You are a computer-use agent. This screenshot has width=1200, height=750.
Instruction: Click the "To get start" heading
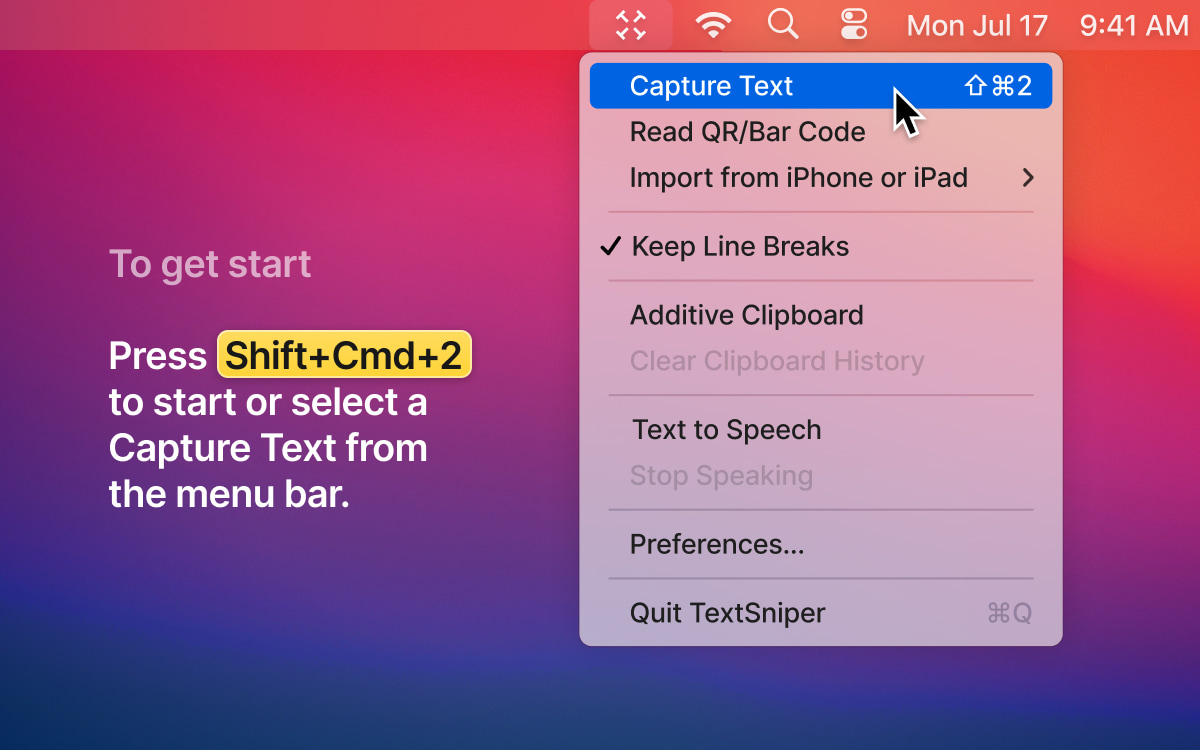210,264
